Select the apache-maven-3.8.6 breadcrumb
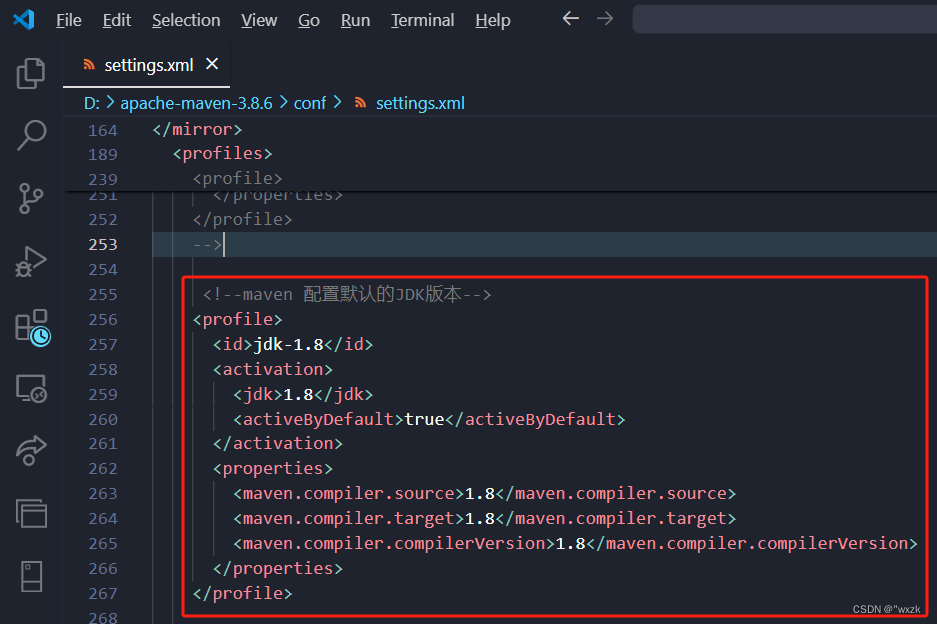The width and height of the screenshot is (937, 624). tap(196, 103)
